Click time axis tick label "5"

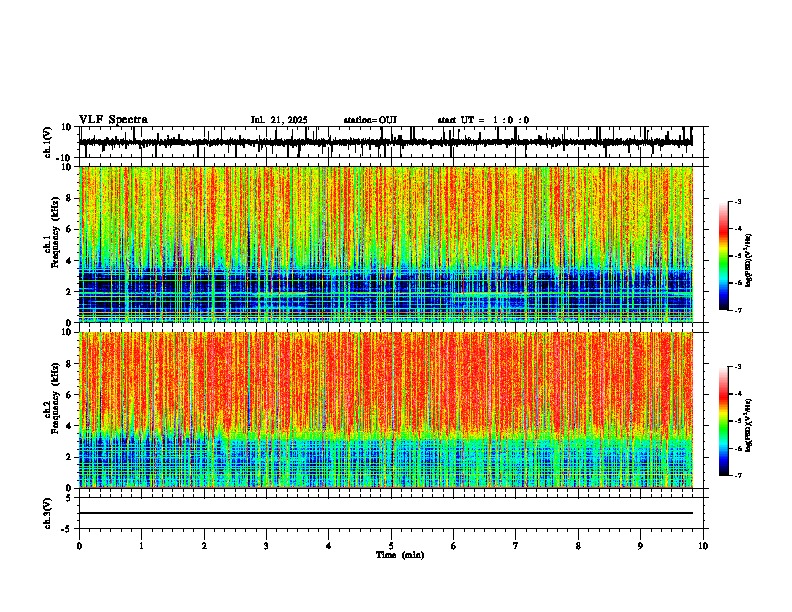click(x=391, y=546)
